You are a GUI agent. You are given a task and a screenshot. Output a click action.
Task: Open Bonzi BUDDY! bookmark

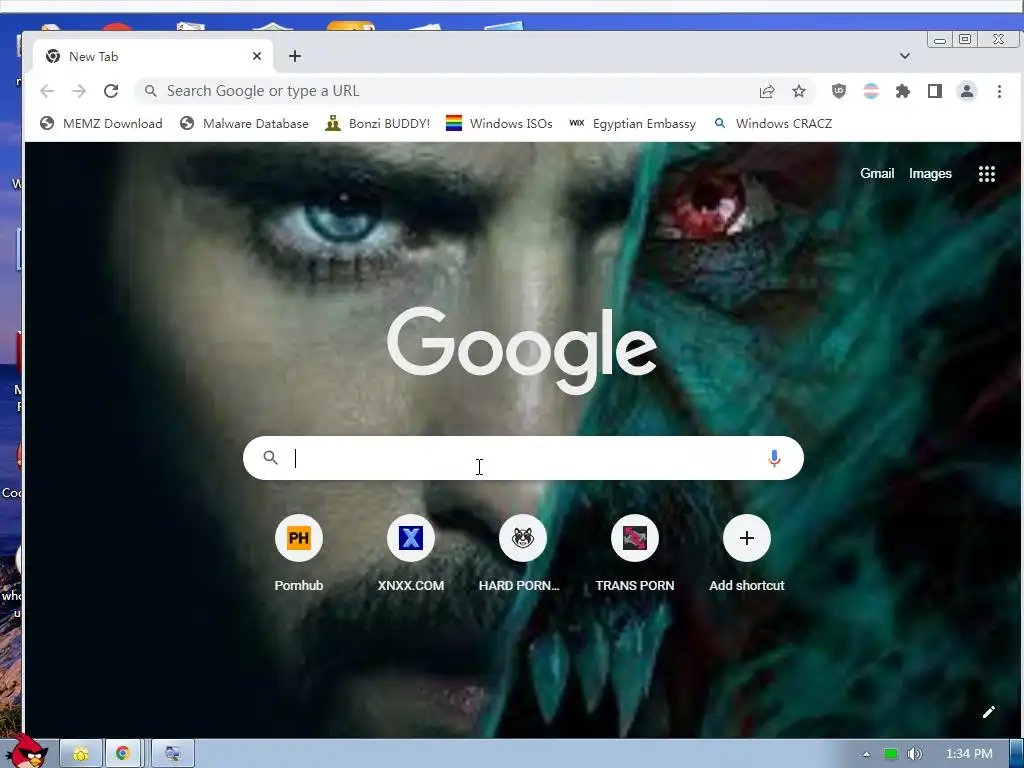pos(377,123)
